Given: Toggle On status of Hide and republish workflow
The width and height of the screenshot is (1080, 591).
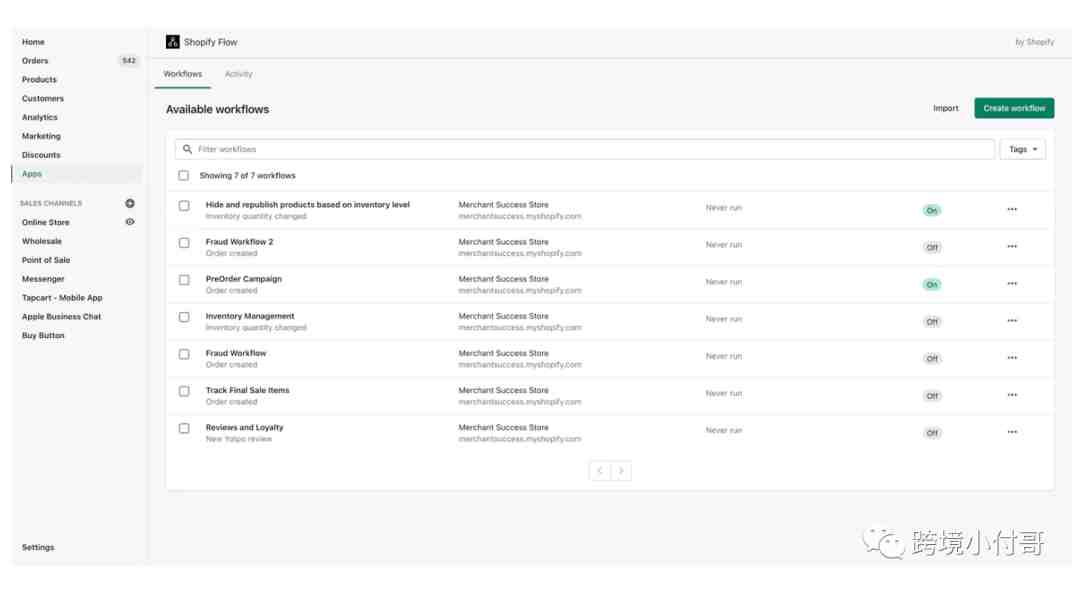Looking at the screenshot, I should click(x=932, y=211).
